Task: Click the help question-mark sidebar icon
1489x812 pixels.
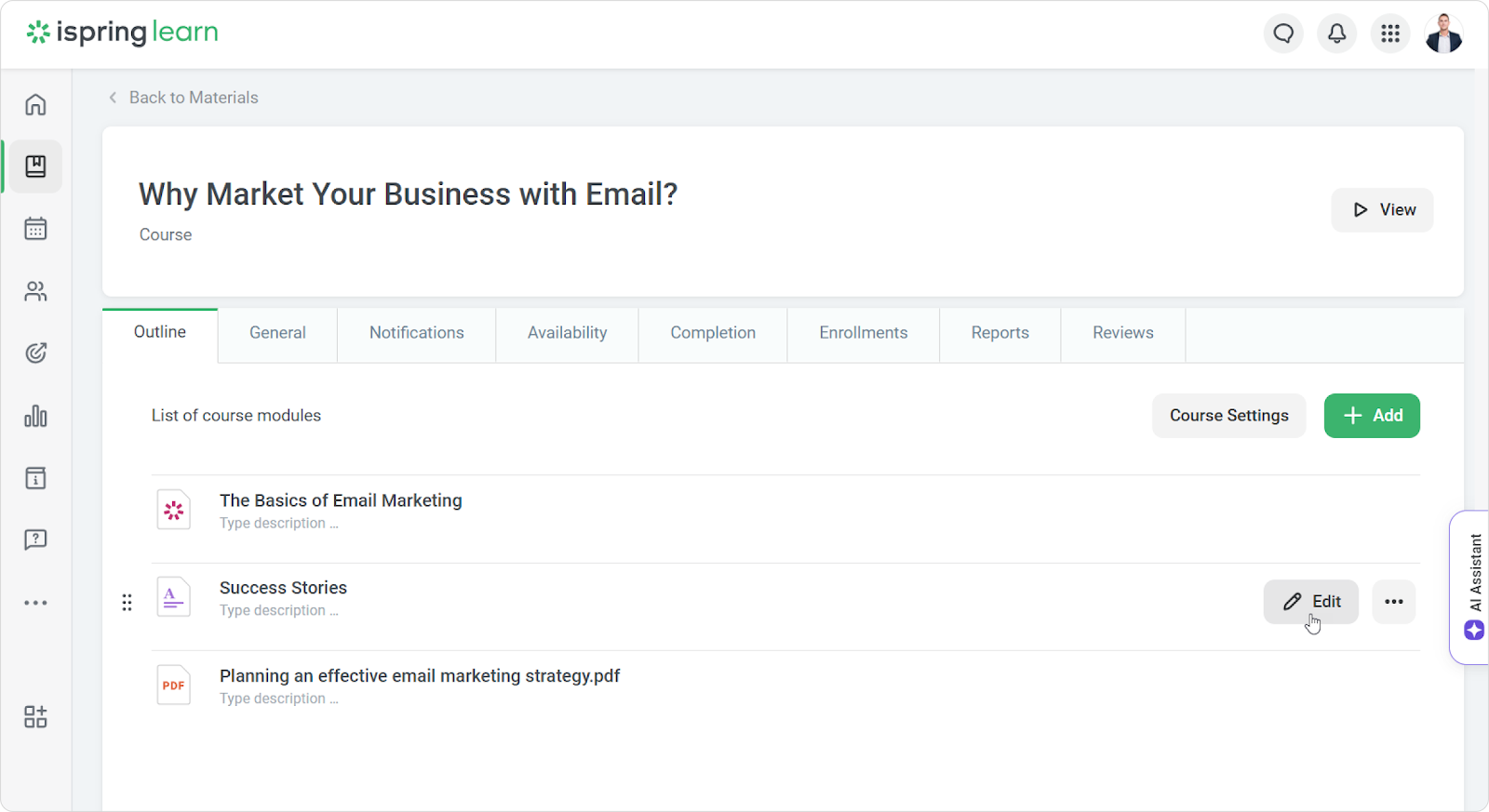Action: (35, 539)
